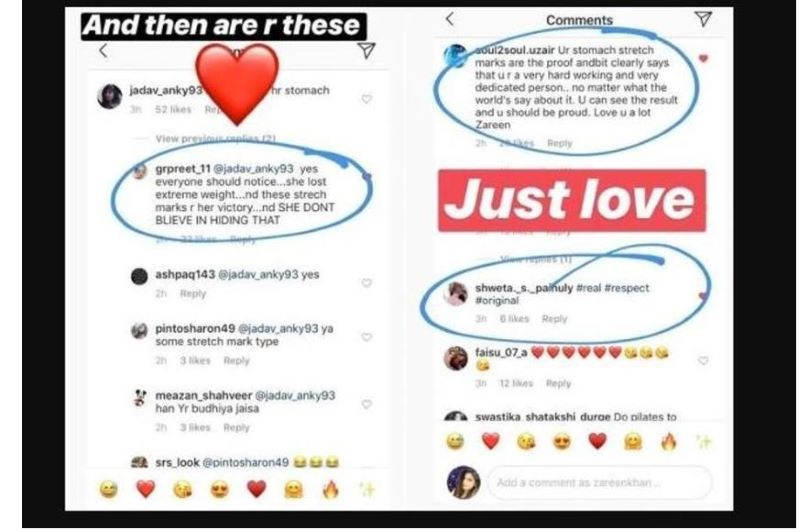Insert hugging emoji in right emoji bar
Screen dimensions: 800x532
(633, 441)
